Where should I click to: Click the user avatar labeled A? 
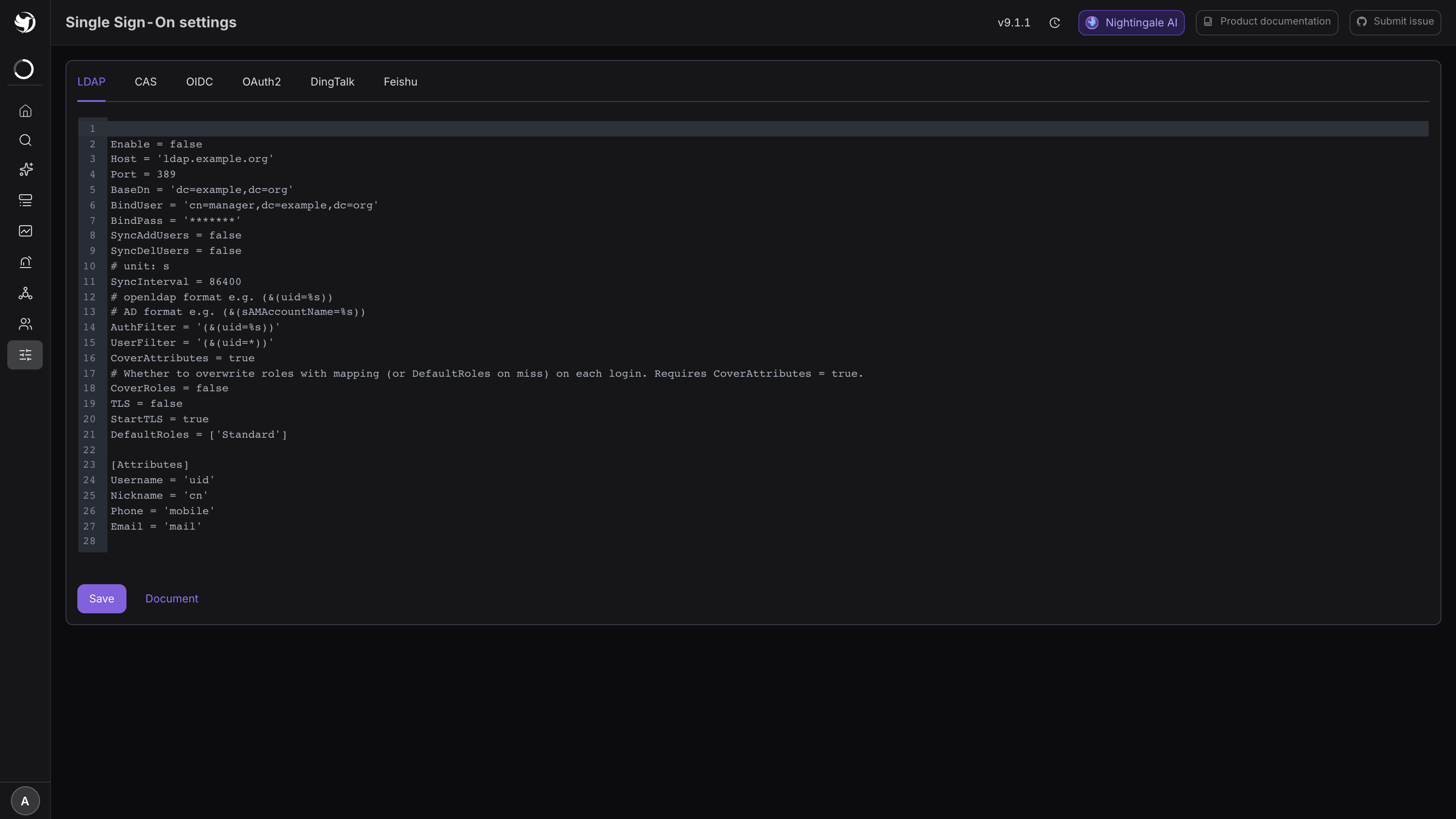pyautogui.click(x=25, y=801)
